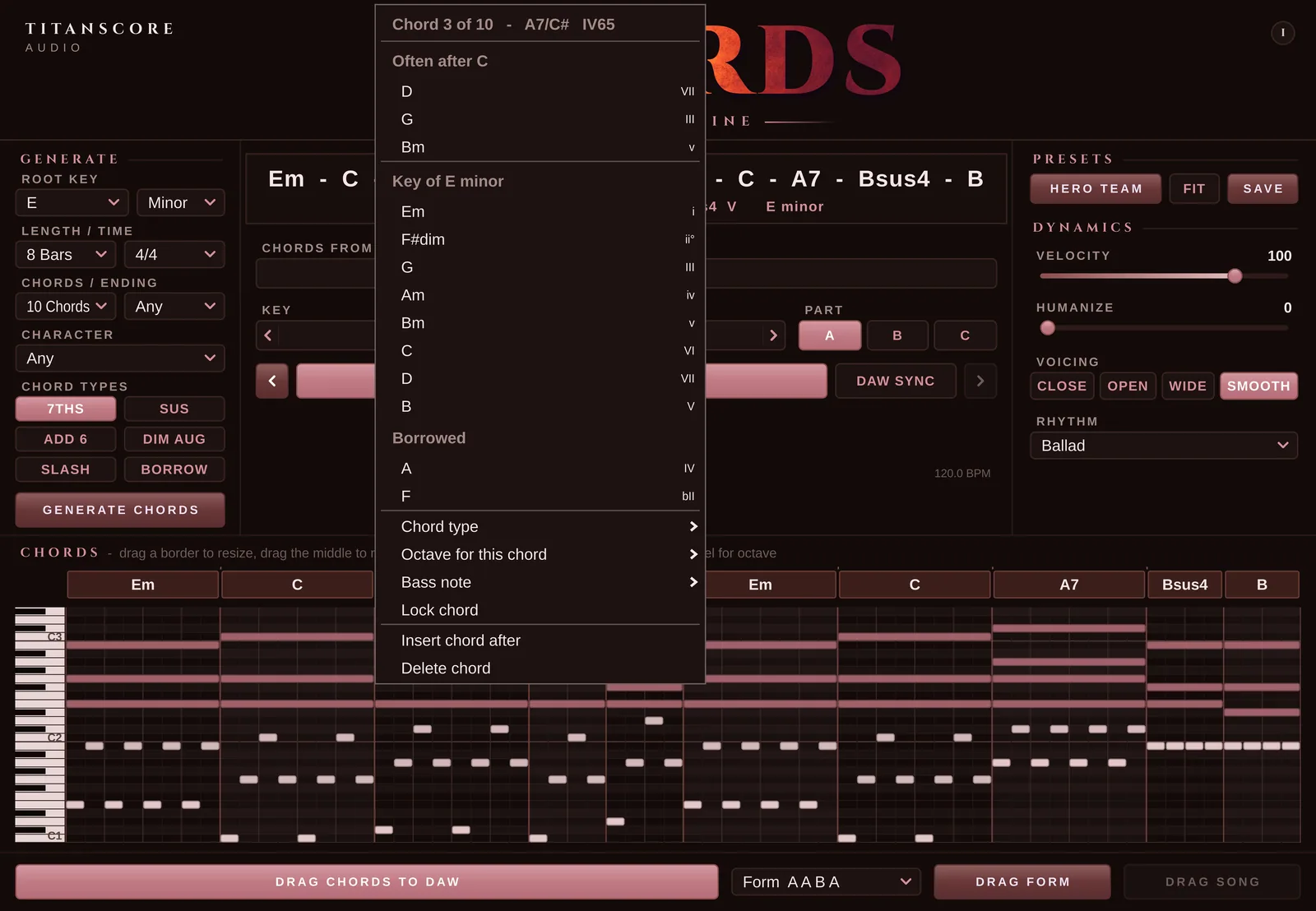1316x911 pixels.
Task: Open the root key E dropdown
Action: 72,202
